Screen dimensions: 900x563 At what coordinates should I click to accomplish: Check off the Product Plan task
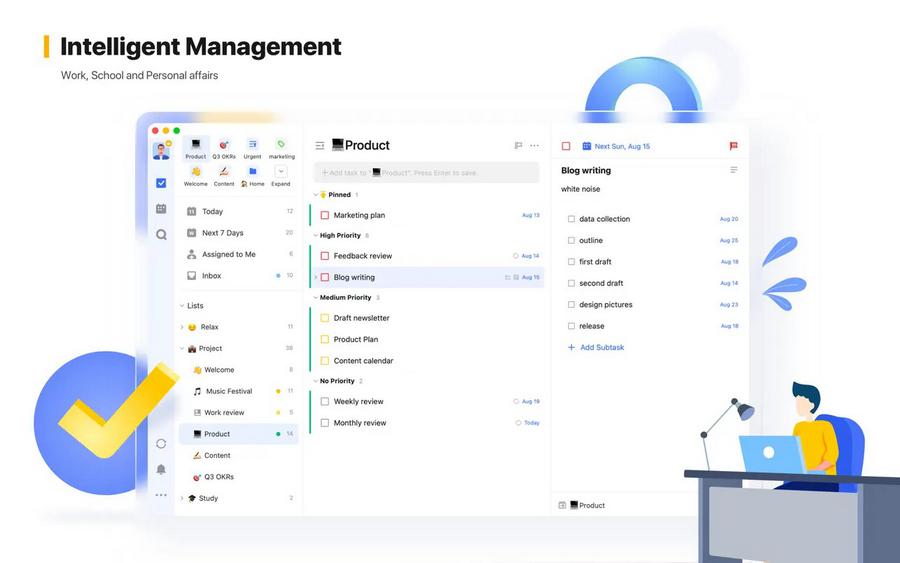coord(325,339)
